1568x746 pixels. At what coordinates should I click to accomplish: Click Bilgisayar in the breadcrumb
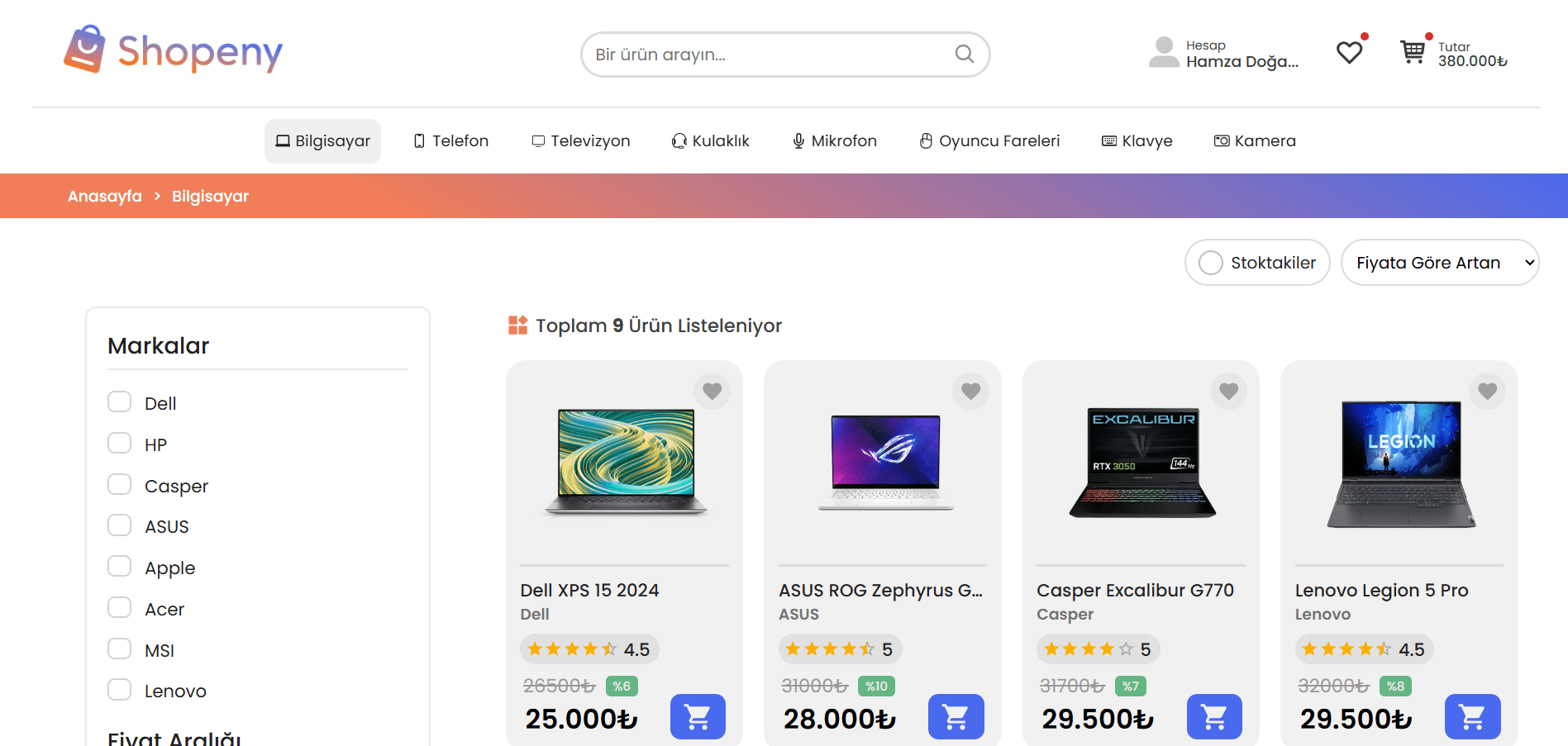pyautogui.click(x=210, y=197)
